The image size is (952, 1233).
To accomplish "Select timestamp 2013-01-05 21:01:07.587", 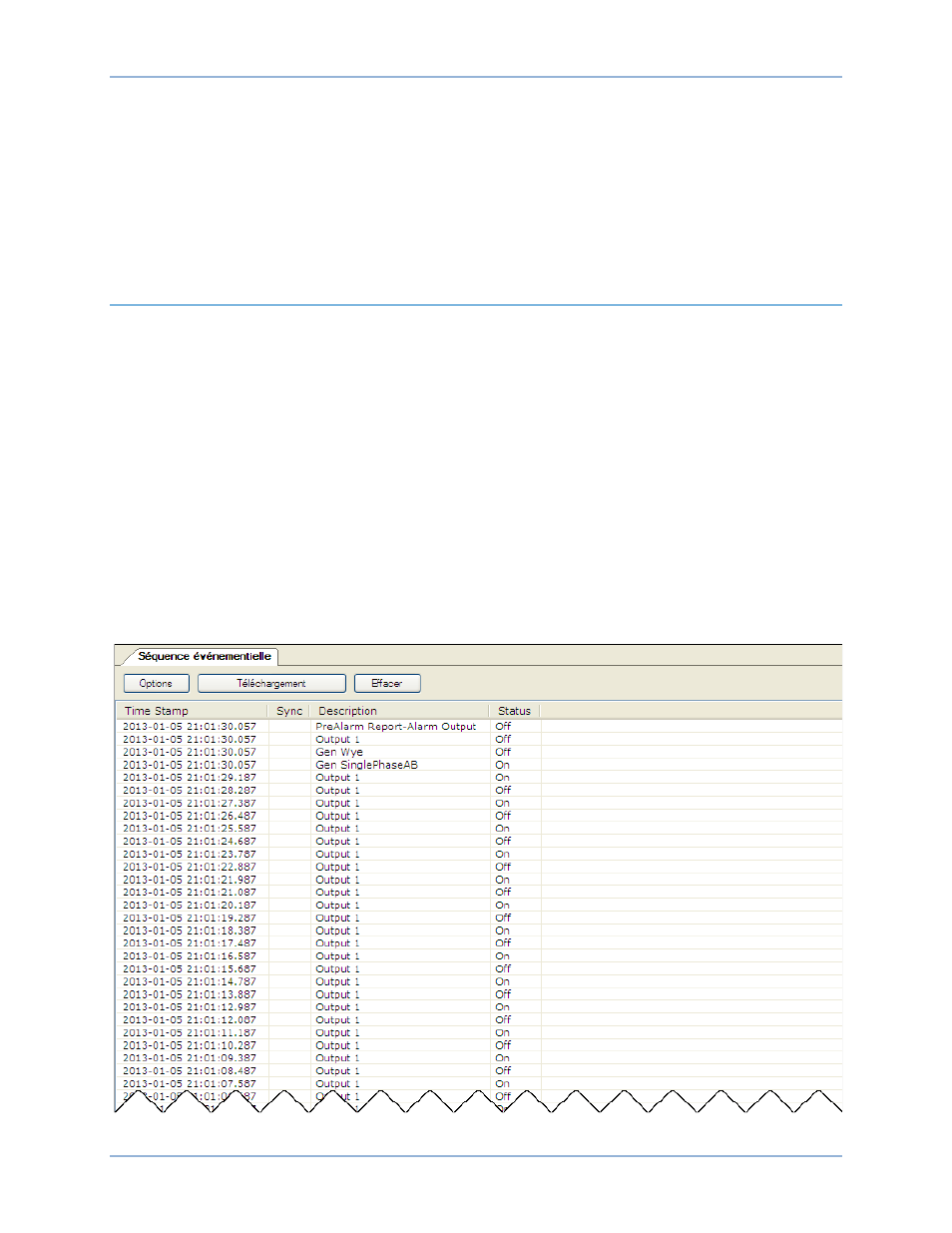I will click(x=190, y=1084).
